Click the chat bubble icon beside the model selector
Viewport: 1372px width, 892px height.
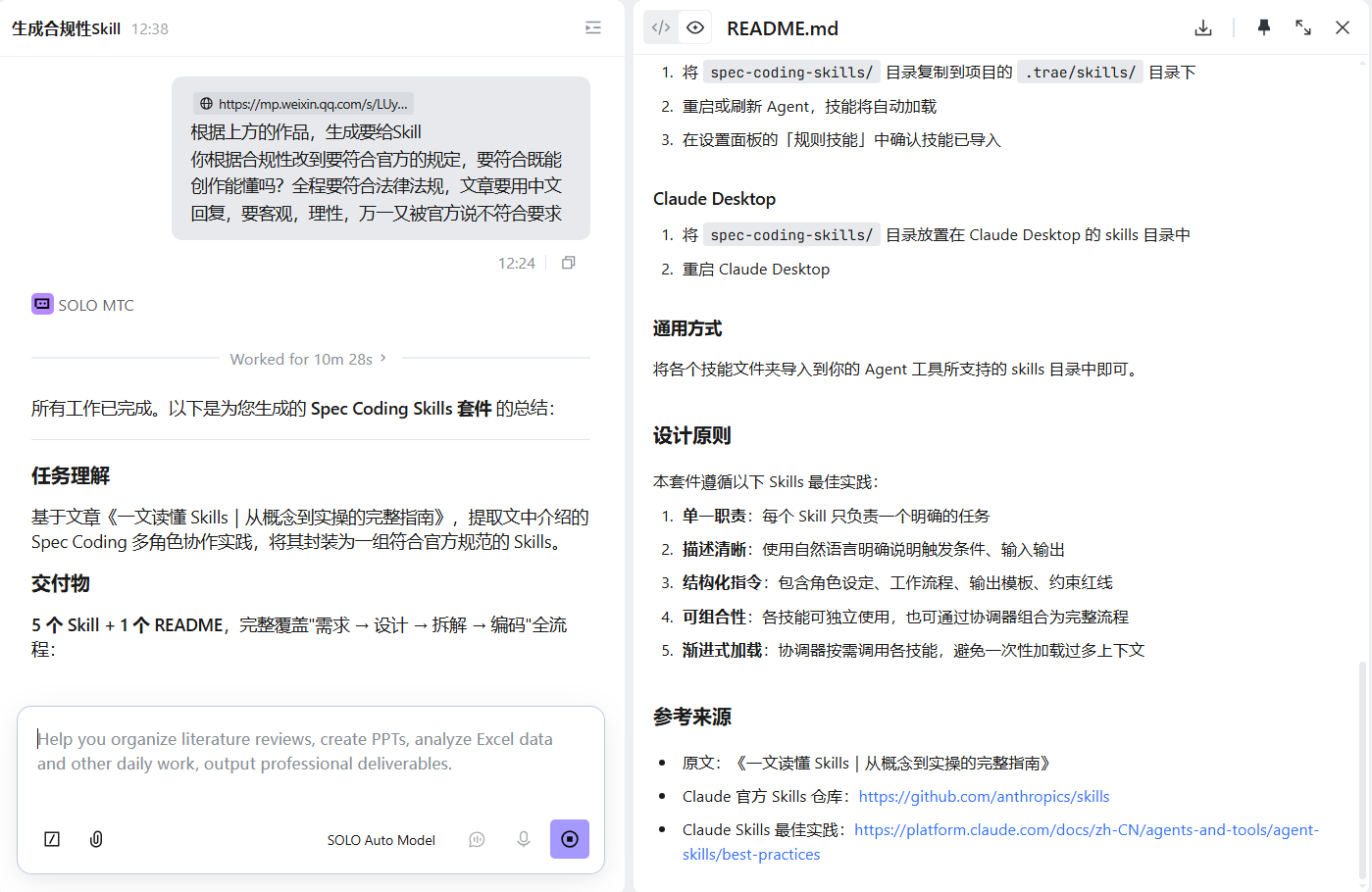pos(477,839)
